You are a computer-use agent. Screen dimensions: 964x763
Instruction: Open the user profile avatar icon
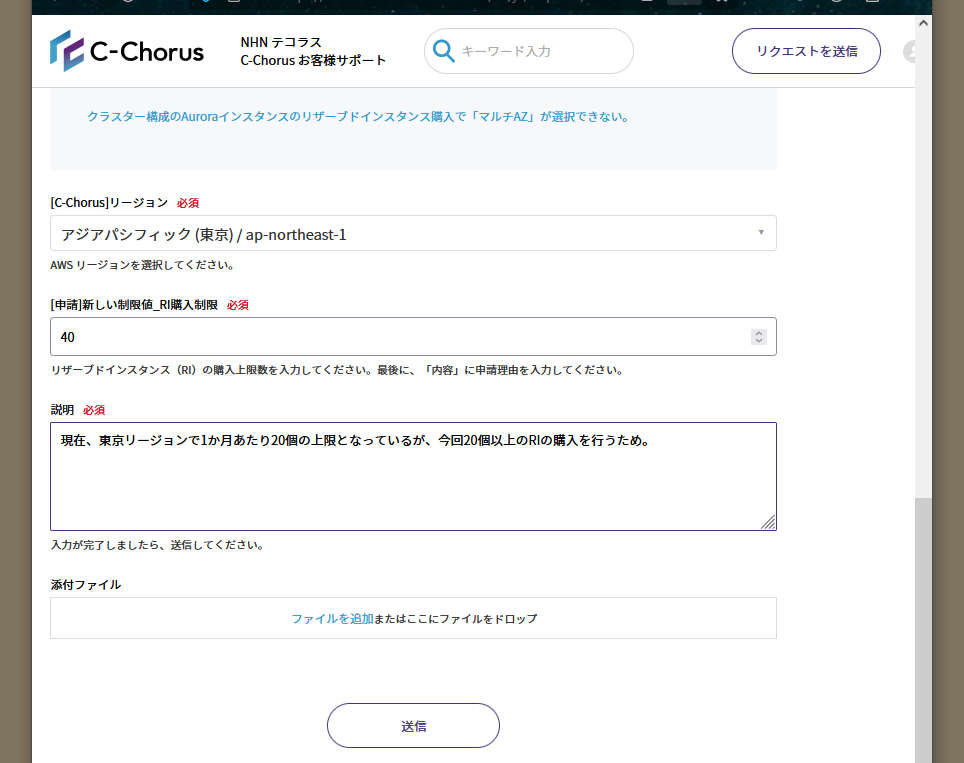pos(911,52)
